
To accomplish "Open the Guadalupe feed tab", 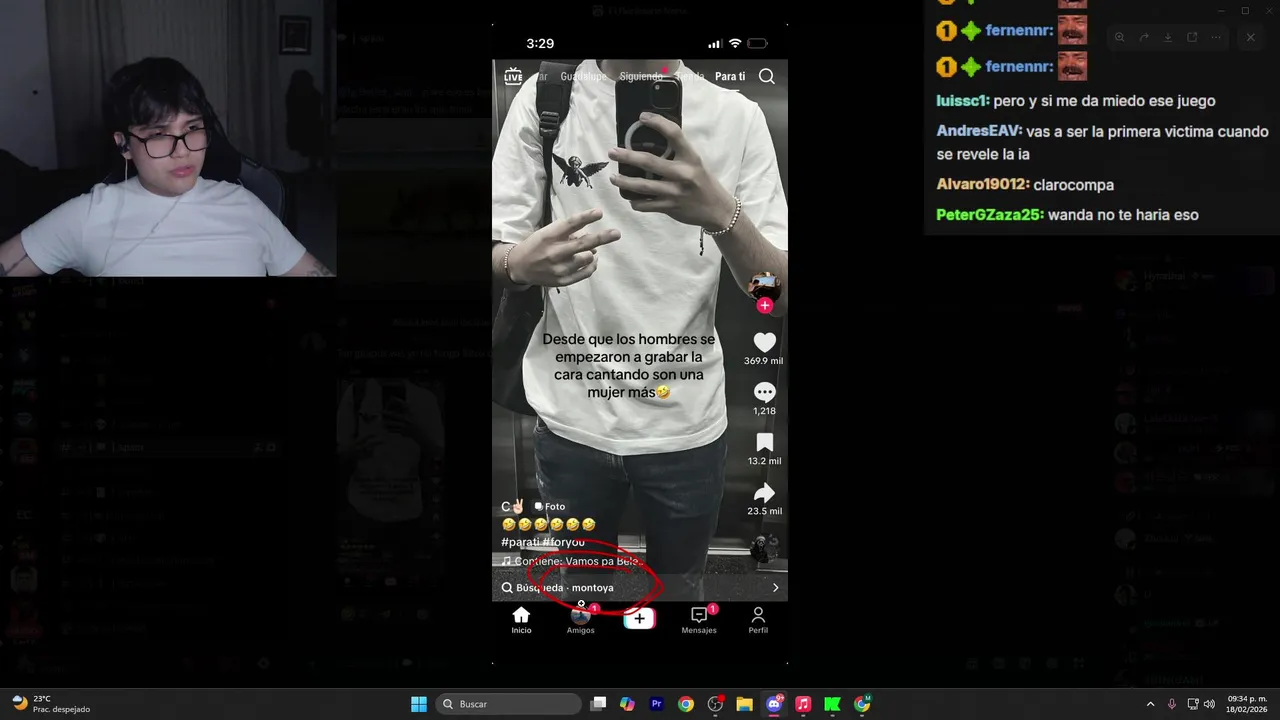I will pos(583,76).
